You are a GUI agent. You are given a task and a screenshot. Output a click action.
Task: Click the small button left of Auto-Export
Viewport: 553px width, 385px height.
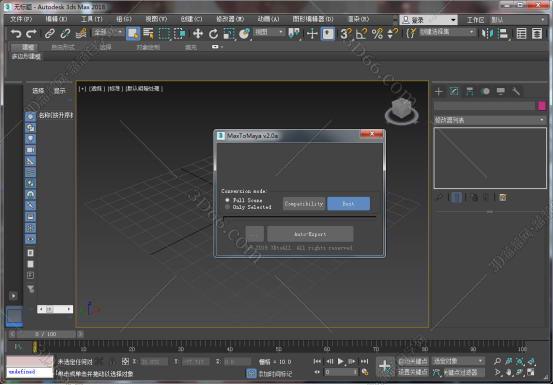tap(255, 234)
